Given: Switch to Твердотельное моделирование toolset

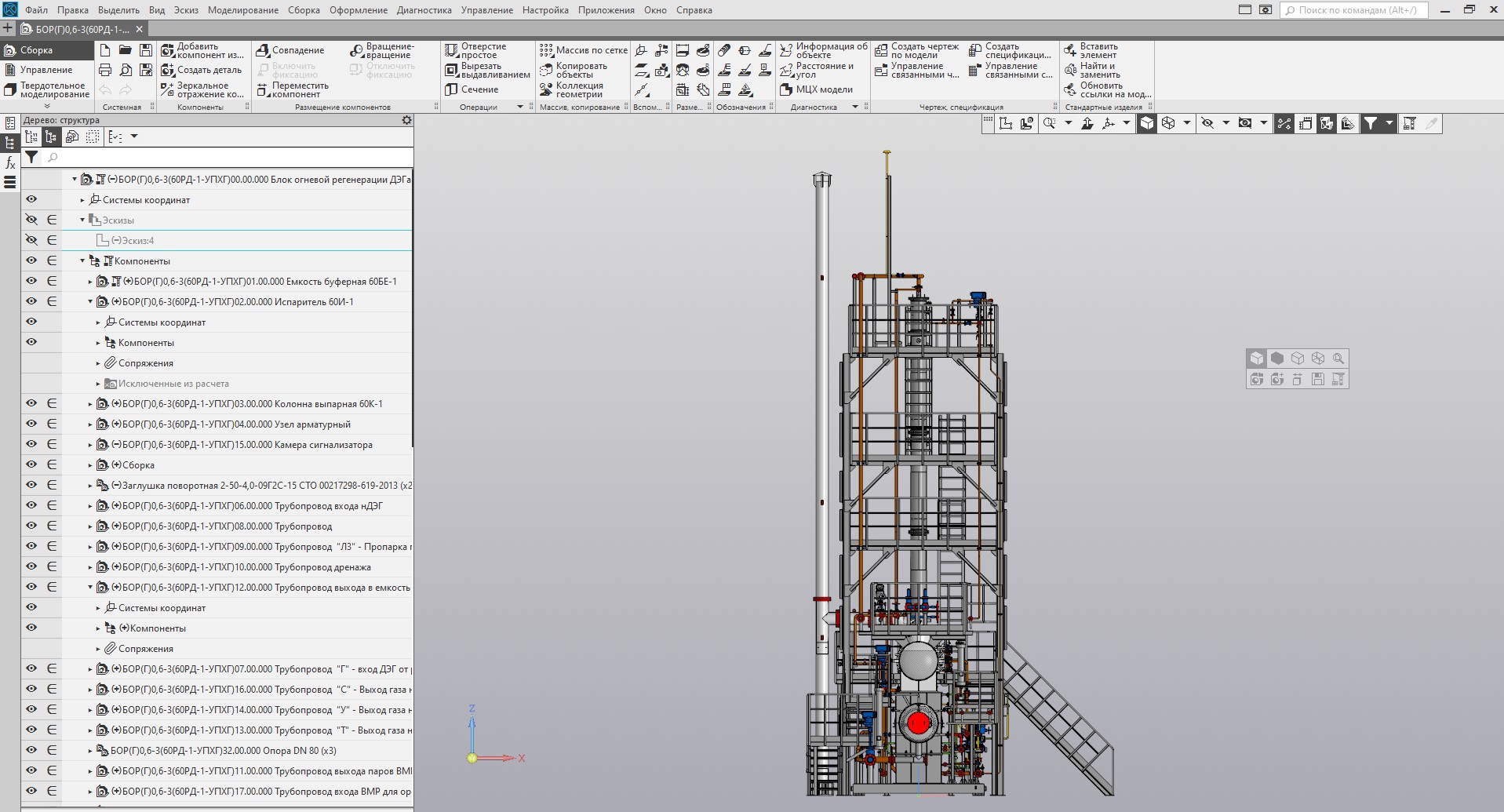Looking at the screenshot, I should tap(53, 90).
